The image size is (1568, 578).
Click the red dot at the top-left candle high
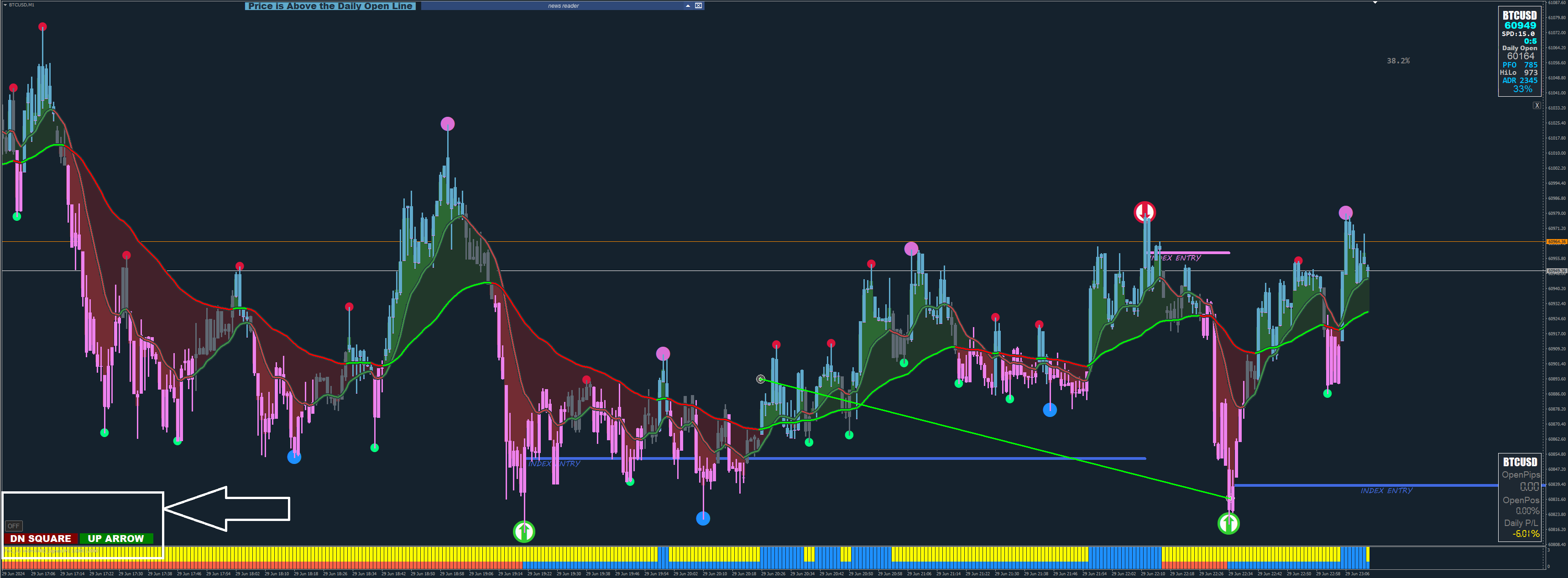click(x=42, y=27)
